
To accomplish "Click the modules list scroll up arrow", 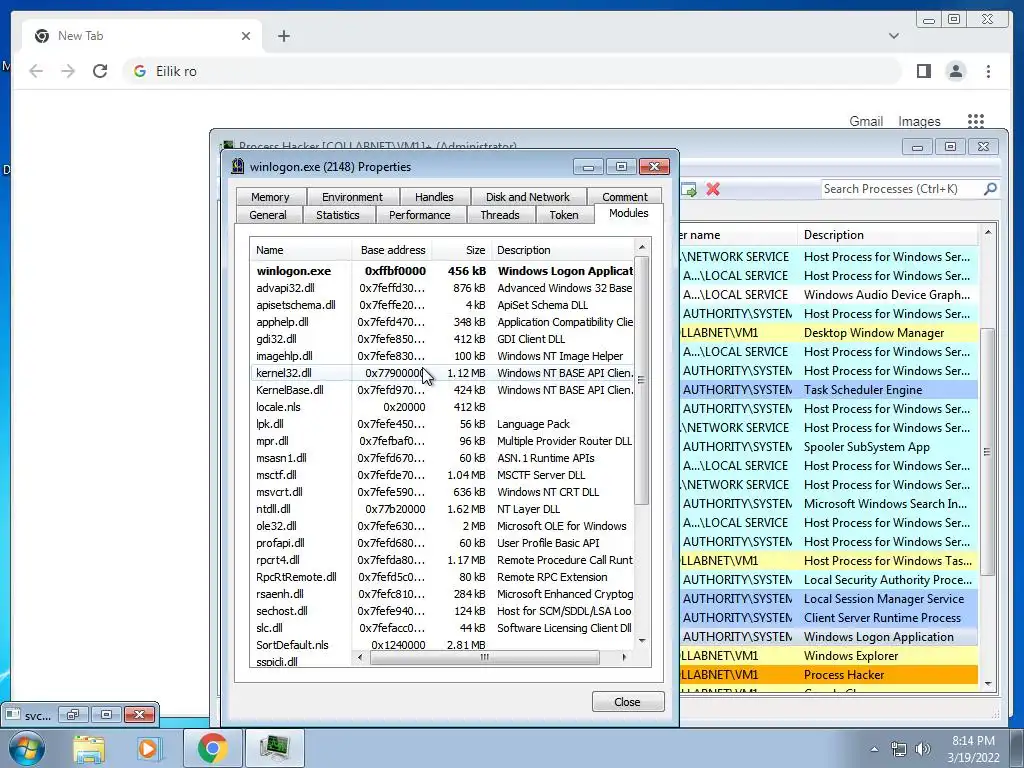I will (x=642, y=248).
